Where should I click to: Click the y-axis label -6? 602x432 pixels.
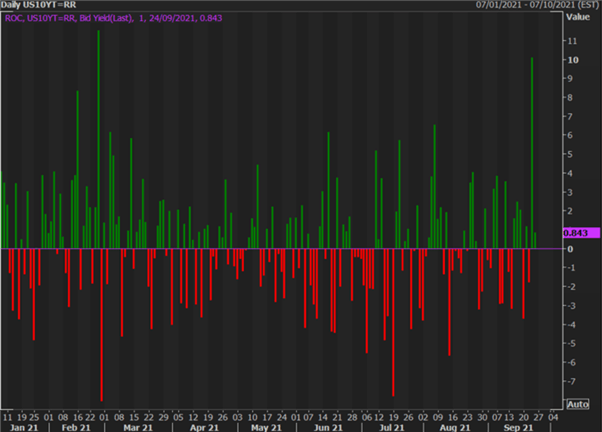(571, 362)
